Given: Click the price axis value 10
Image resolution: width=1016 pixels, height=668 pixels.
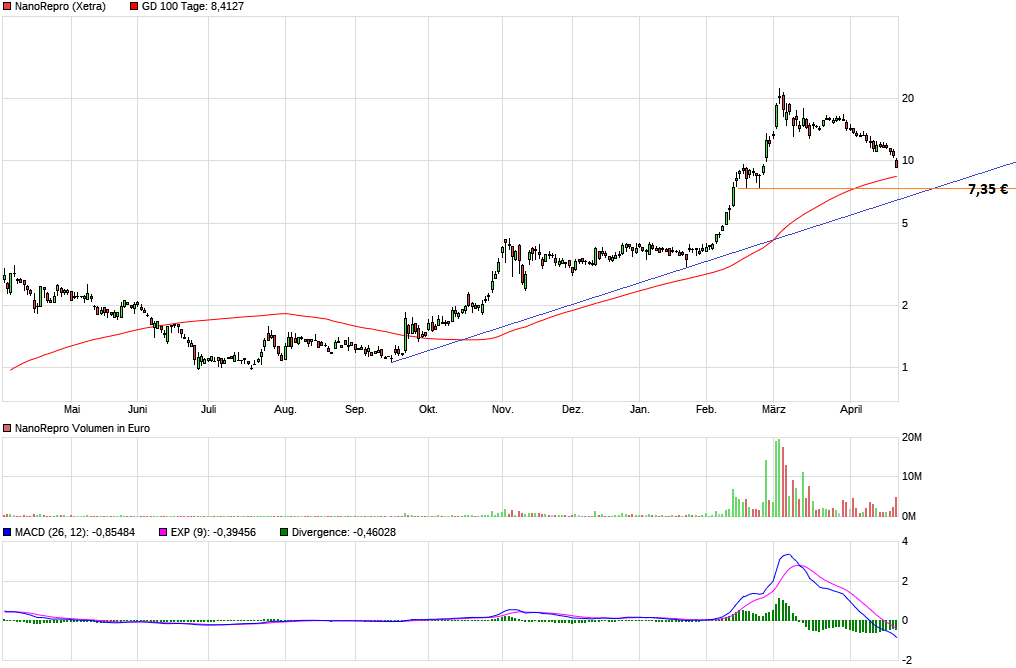Looking at the screenshot, I should pos(908,161).
